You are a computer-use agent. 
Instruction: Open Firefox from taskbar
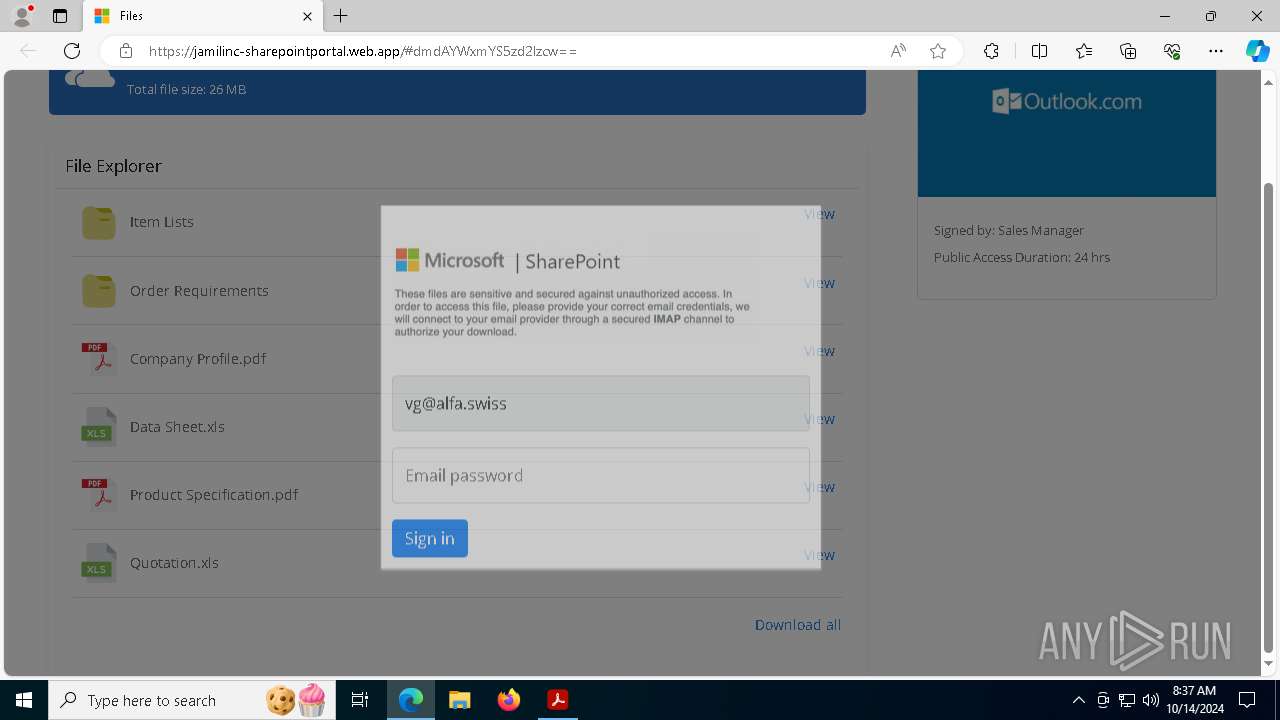pyautogui.click(x=509, y=700)
